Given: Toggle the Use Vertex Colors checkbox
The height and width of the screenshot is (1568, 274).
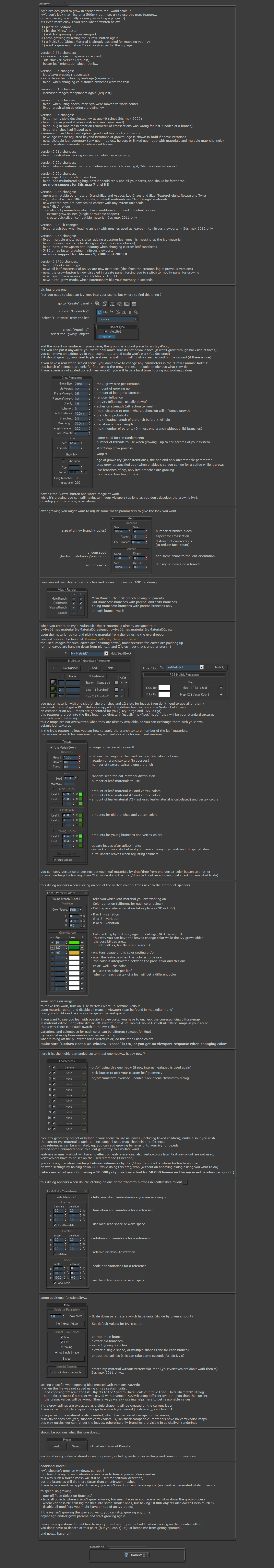Looking at the screenshot, I should coord(52,748).
